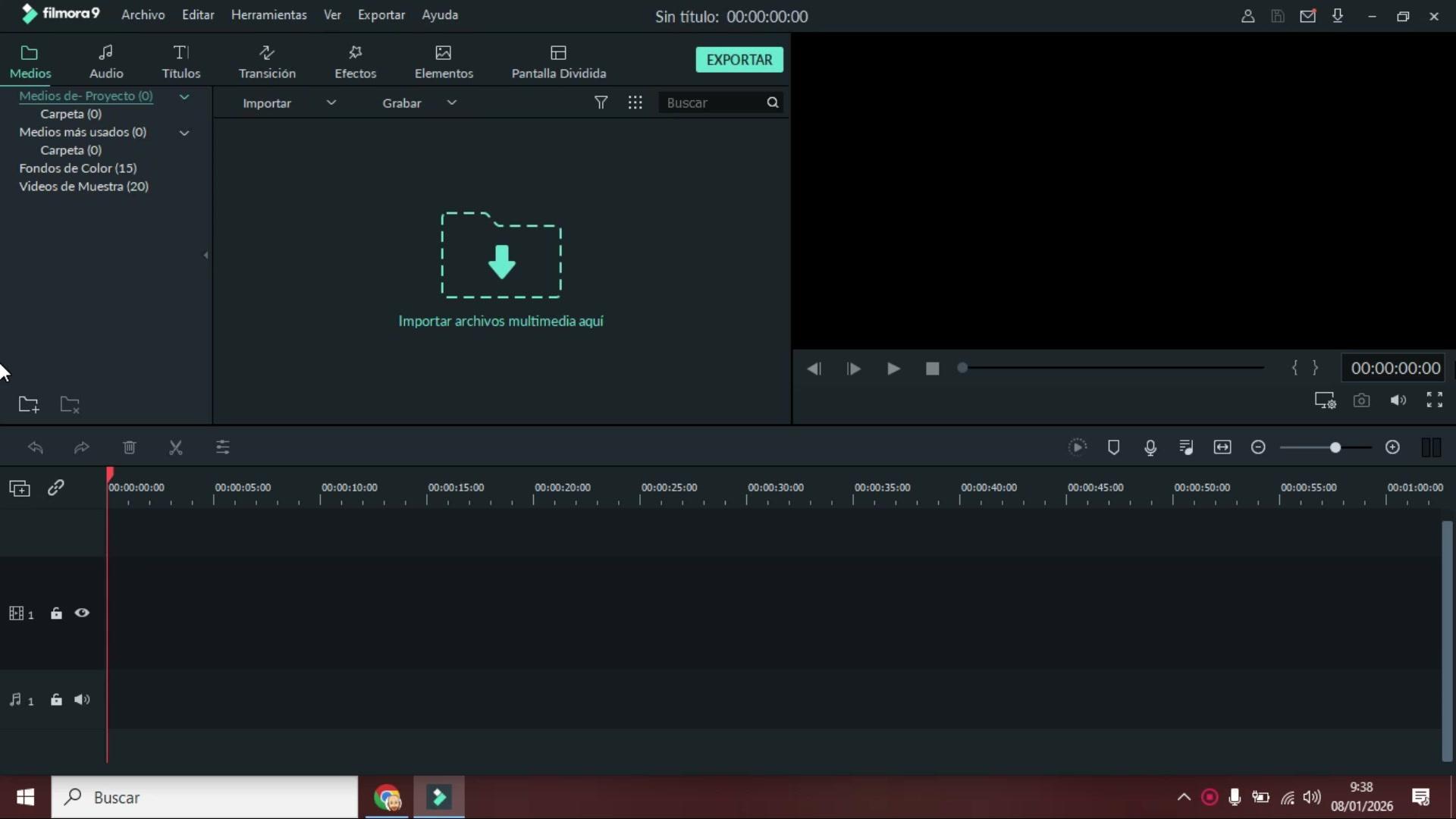Expand the Importar dropdown arrow
The width and height of the screenshot is (1456, 819).
click(331, 102)
